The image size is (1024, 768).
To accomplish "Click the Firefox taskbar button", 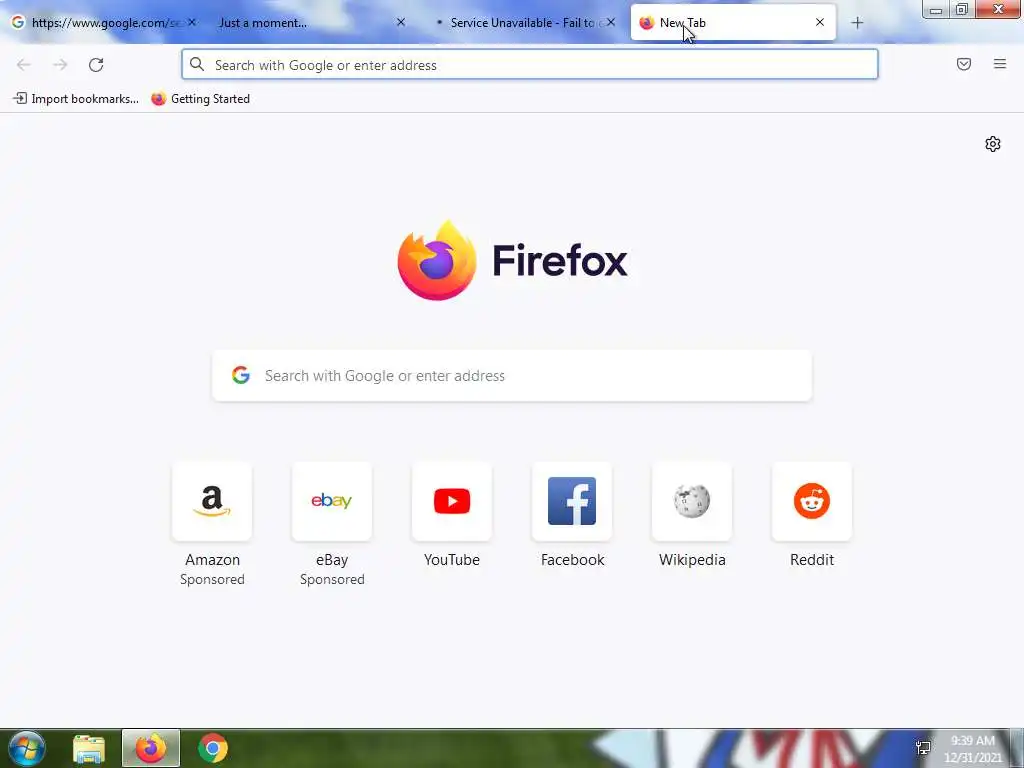I will (x=151, y=748).
